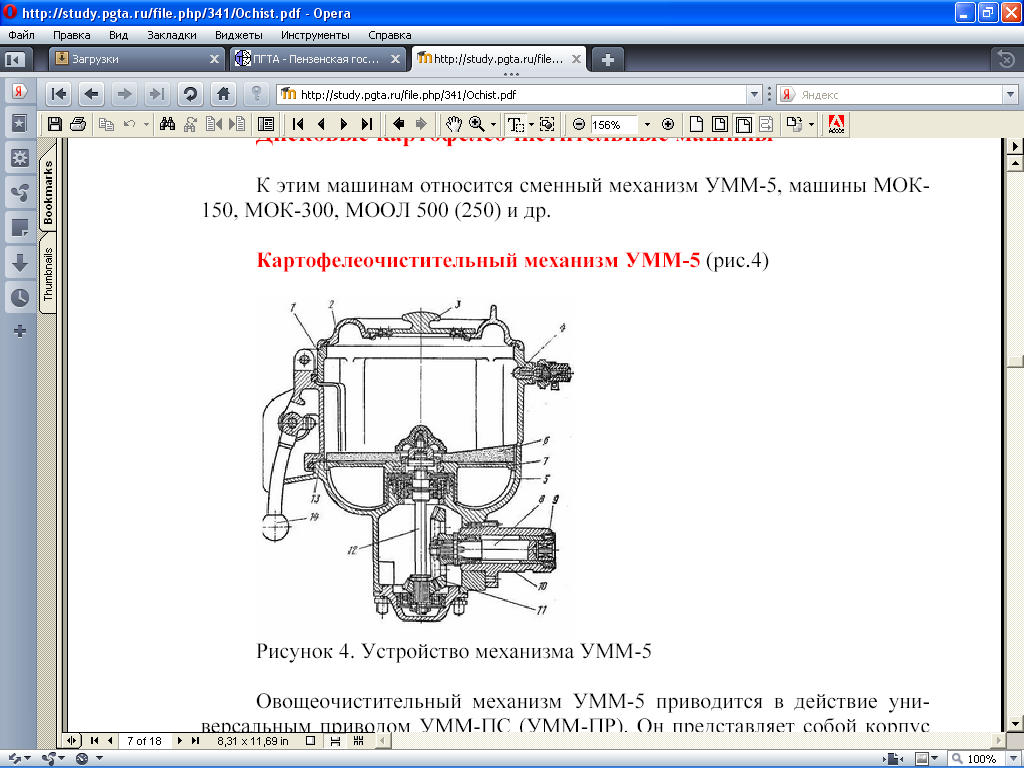Image resolution: width=1024 pixels, height=768 pixels.
Task: Expand the 156% zoom level dropdown
Action: pos(647,125)
